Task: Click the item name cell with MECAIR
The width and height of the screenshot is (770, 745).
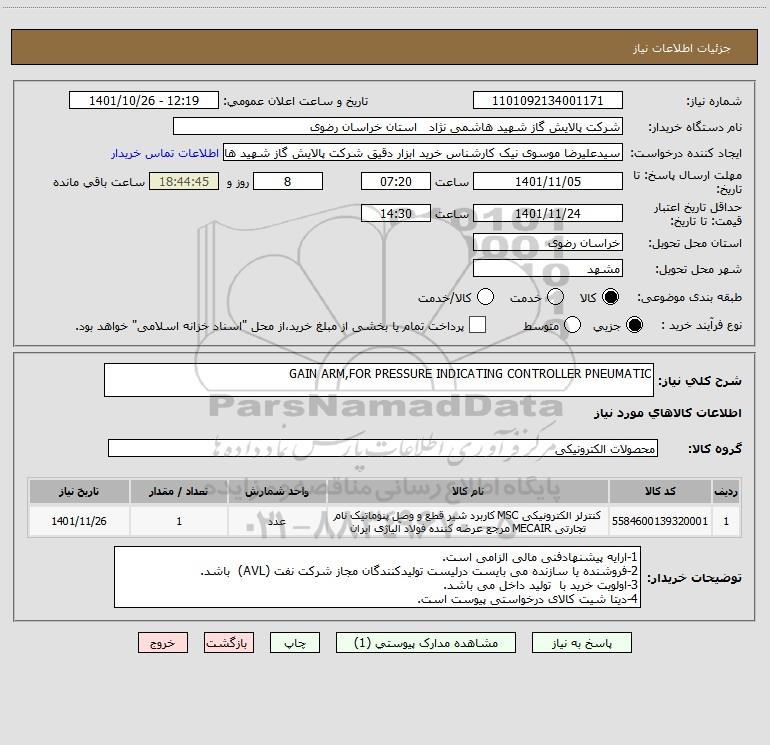Action: tap(467, 521)
